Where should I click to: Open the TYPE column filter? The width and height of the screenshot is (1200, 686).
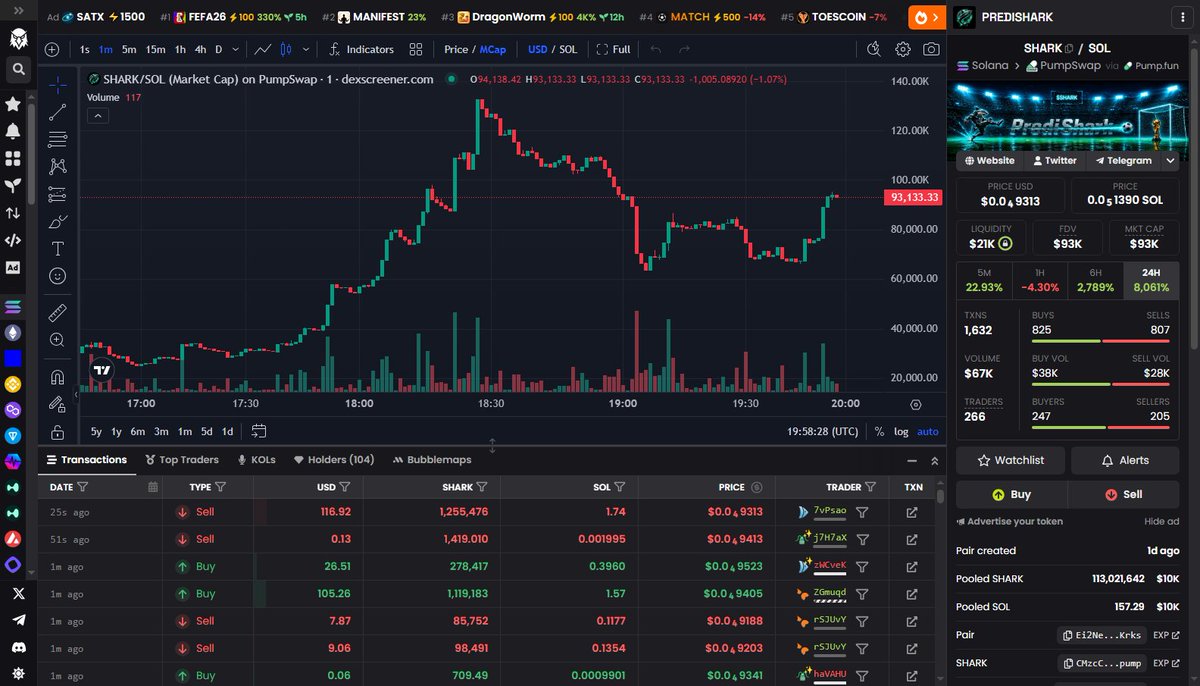click(x=220, y=487)
